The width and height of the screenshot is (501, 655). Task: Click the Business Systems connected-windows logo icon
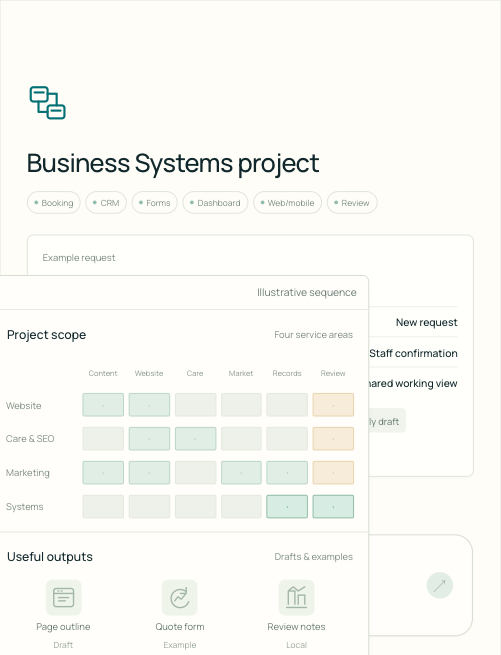tap(48, 103)
